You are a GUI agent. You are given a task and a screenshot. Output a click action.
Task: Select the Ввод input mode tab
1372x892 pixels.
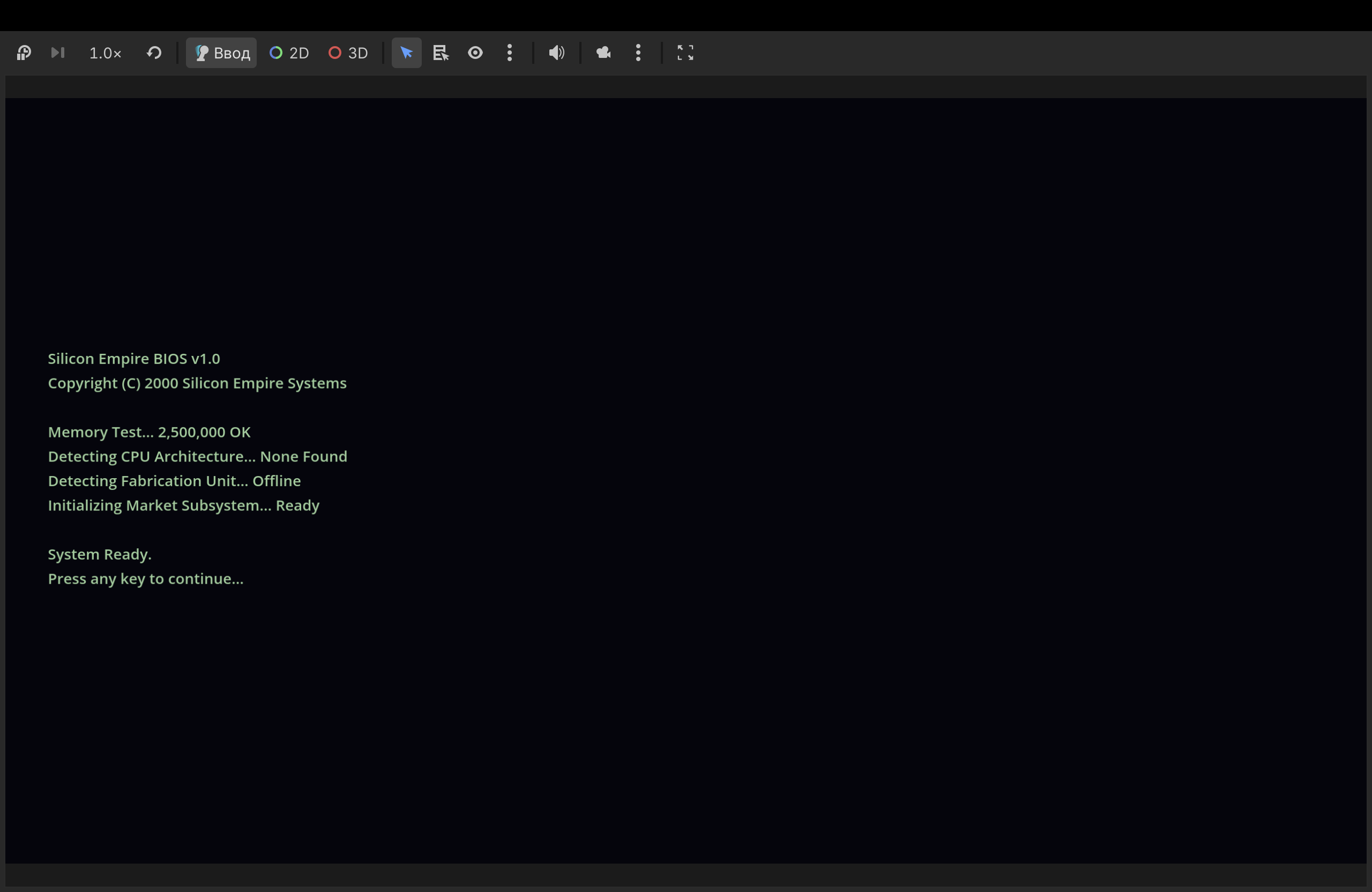221,53
